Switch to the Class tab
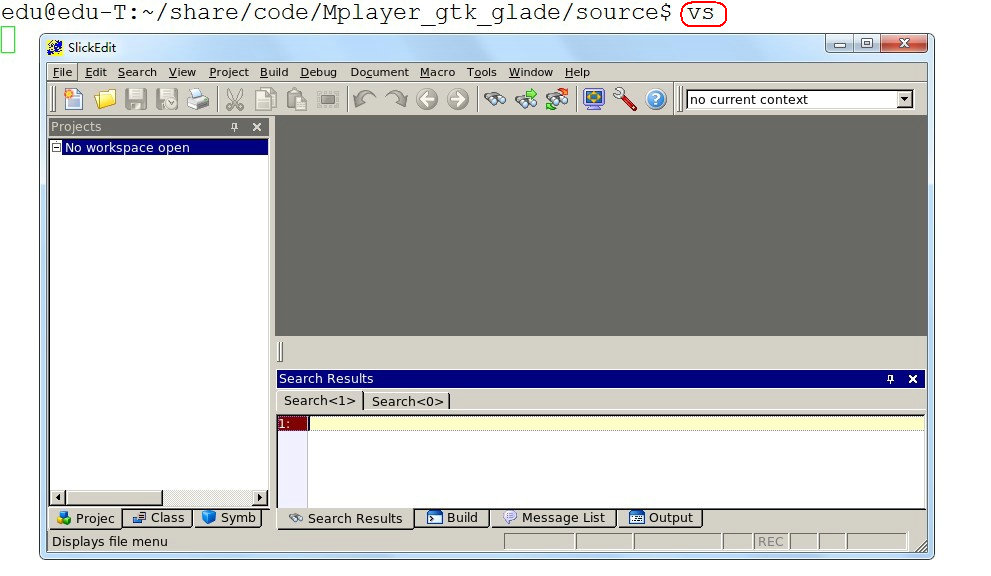This screenshot has width=991, height=576. click(x=158, y=518)
